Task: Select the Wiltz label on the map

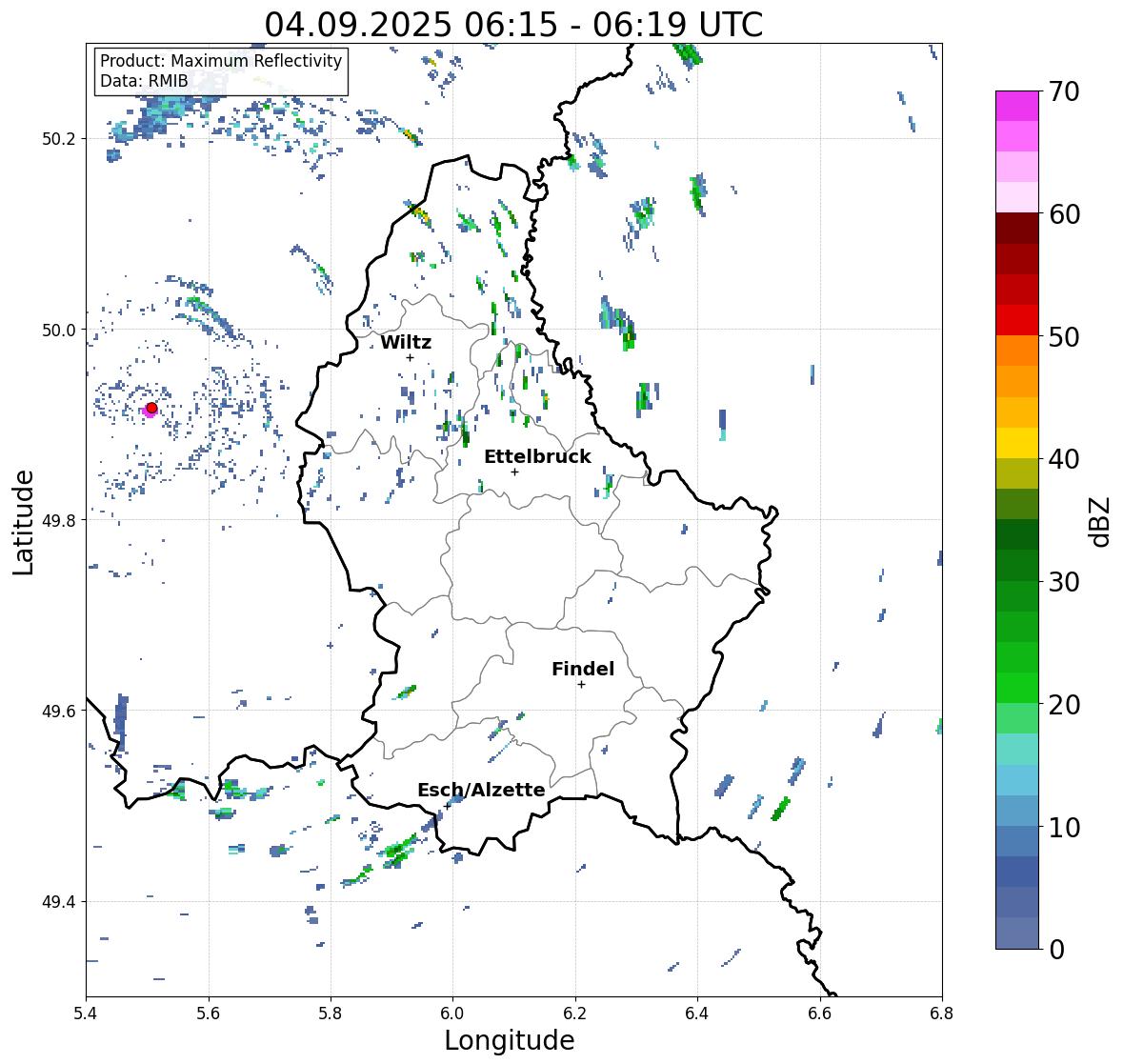Action: (406, 342)
